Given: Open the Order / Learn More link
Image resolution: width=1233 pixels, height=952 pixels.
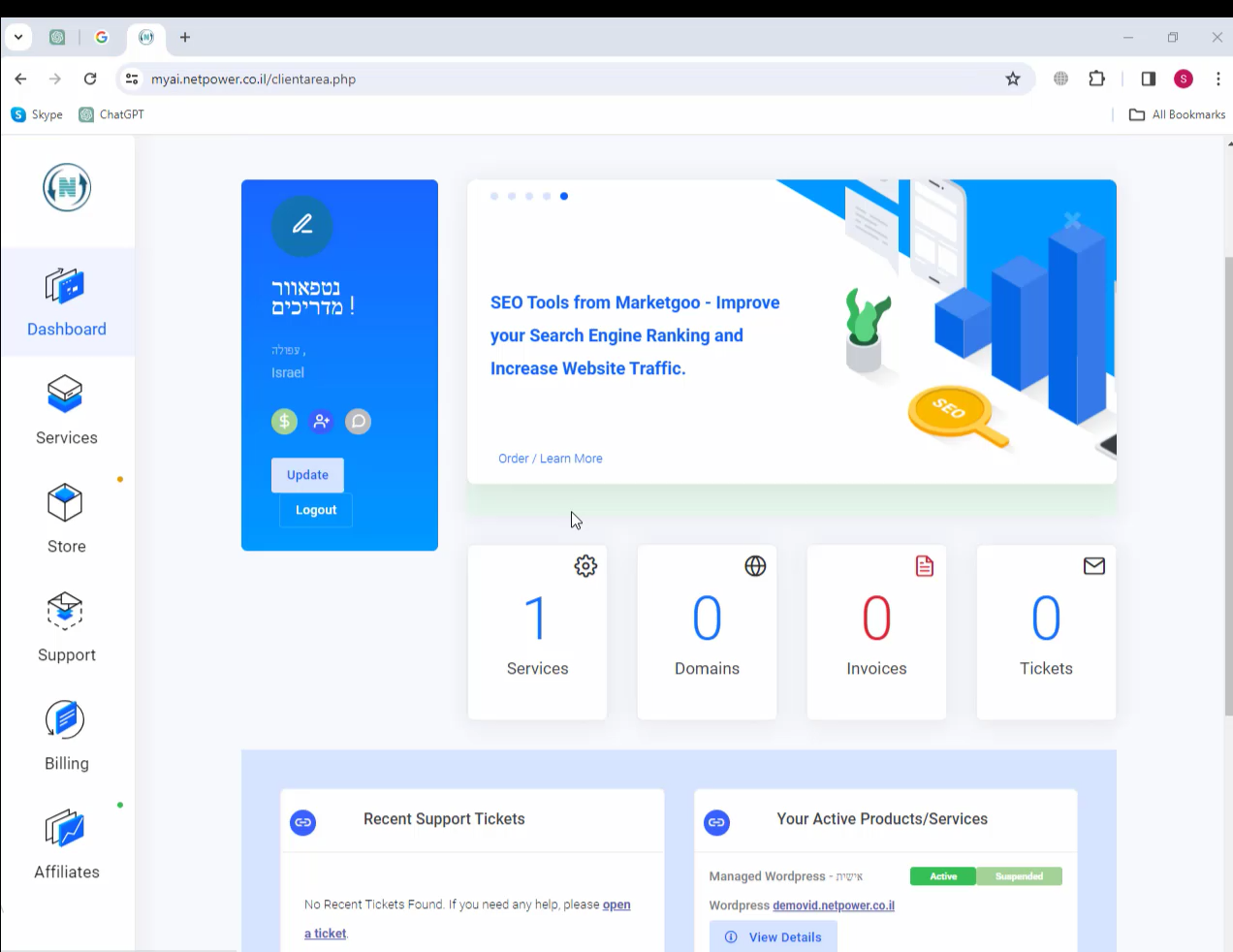Looking at the screenshot, I should [x=551, y=459].
